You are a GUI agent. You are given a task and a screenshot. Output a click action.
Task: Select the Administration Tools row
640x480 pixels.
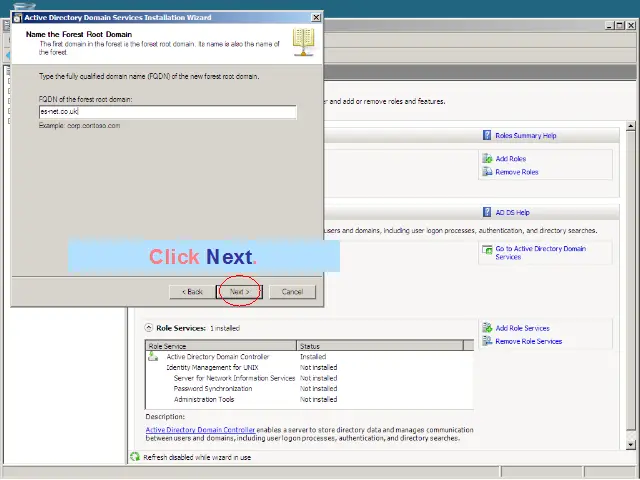309,399
